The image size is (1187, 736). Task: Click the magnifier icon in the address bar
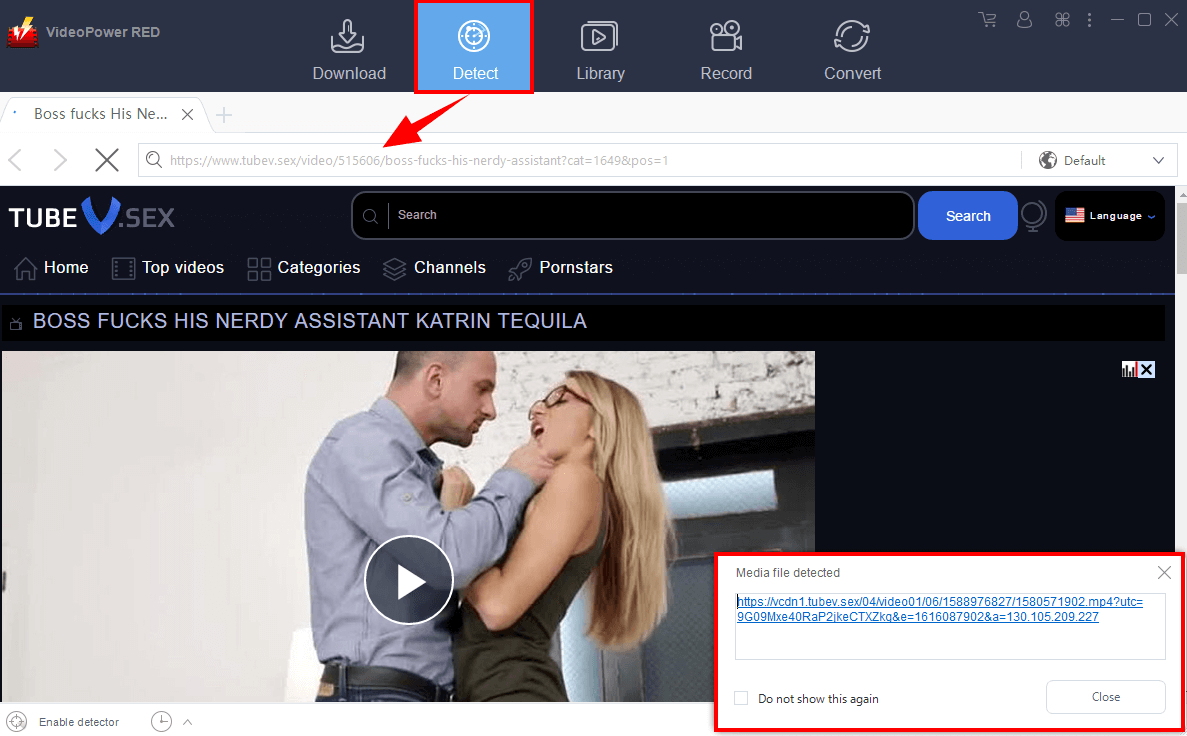click(154, 160)
